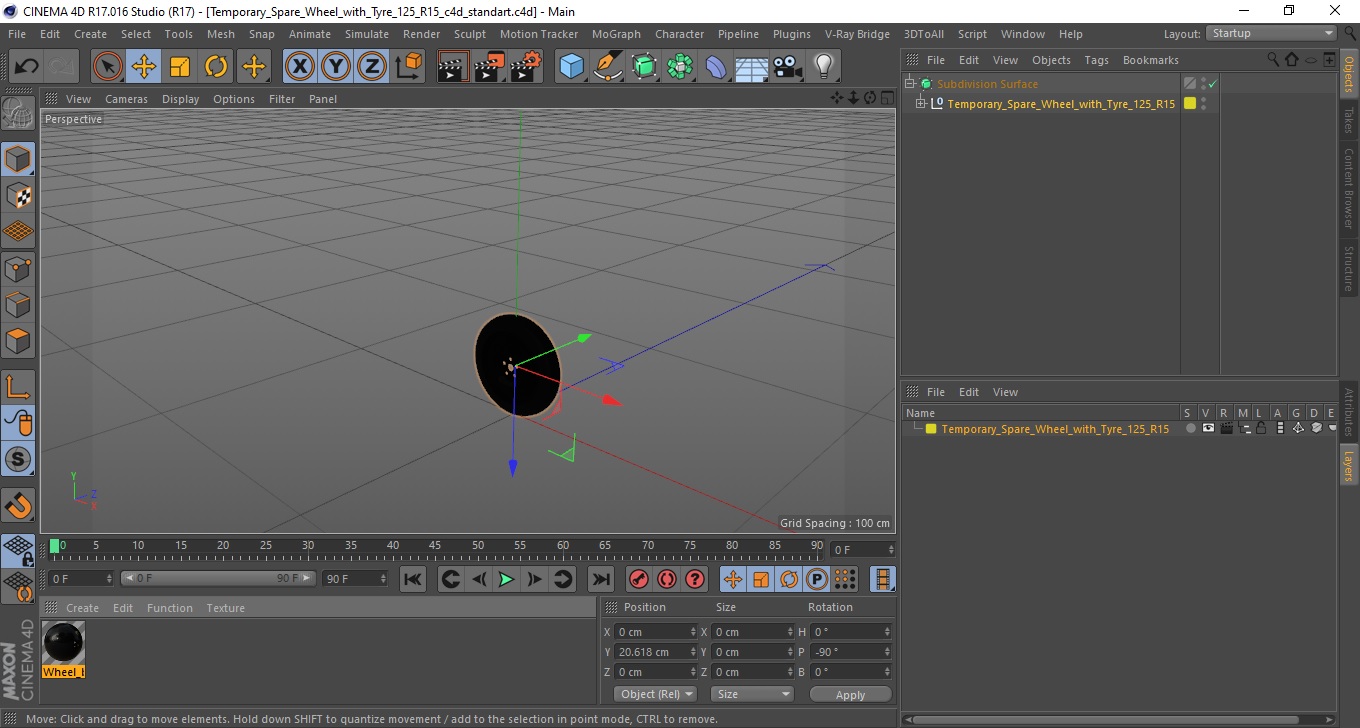Switch to the Attributes side tab

(x=1349, y=412)
